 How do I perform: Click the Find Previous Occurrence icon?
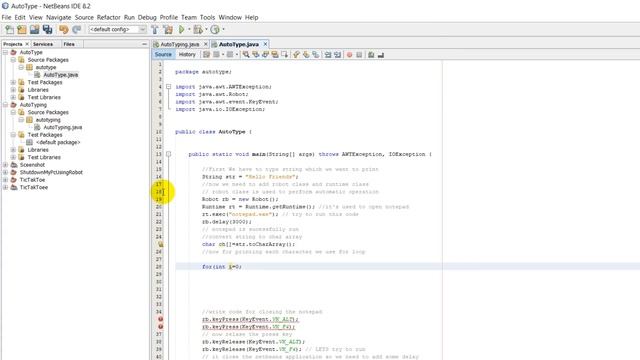pyautogui.click(x=256, y=54)
